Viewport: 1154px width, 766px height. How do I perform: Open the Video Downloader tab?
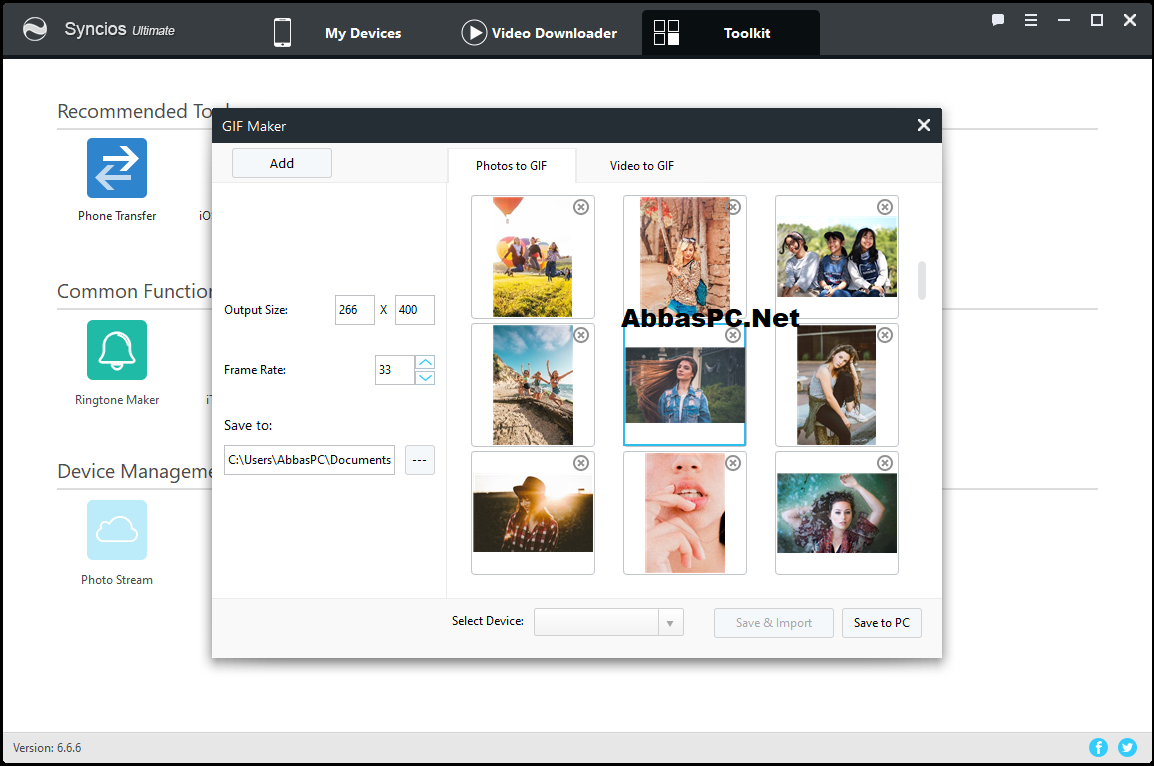pyautogui.click(x=554, y=33)
